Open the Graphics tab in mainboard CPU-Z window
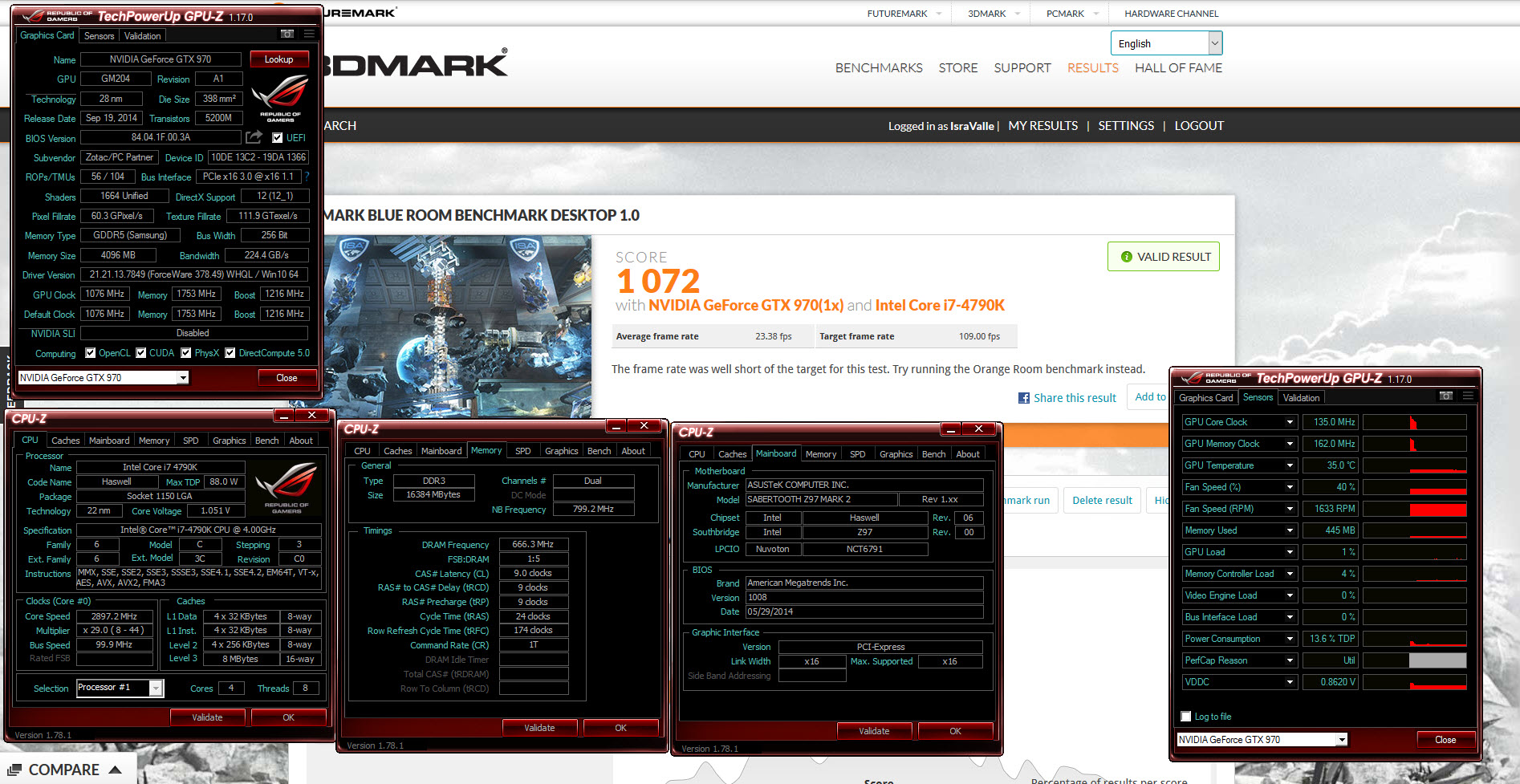Image resolution: width=1520 pixels, height=784 pixels. pos(896,454)
